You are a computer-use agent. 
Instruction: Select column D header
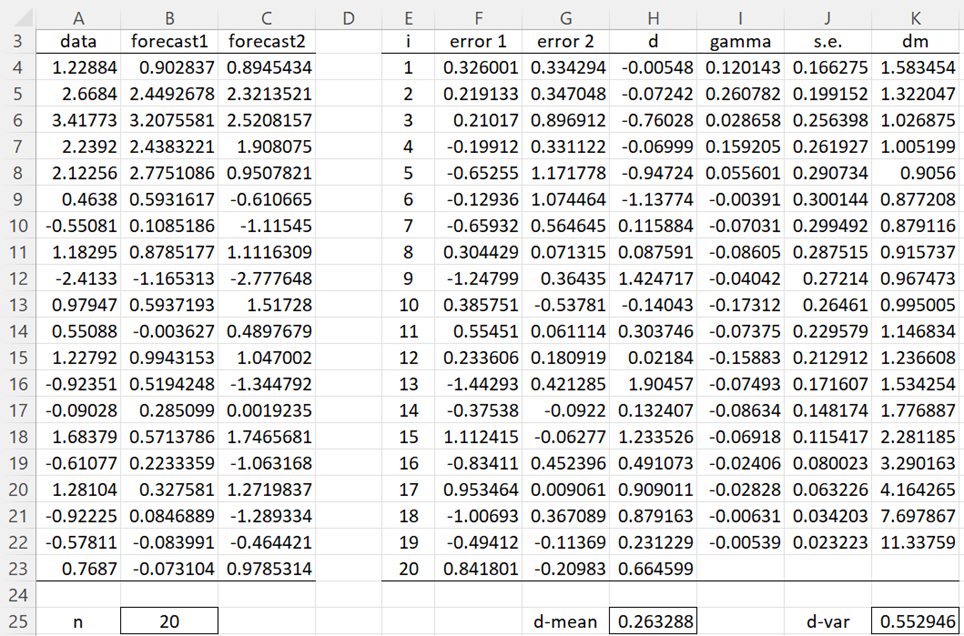coord(348,18)
